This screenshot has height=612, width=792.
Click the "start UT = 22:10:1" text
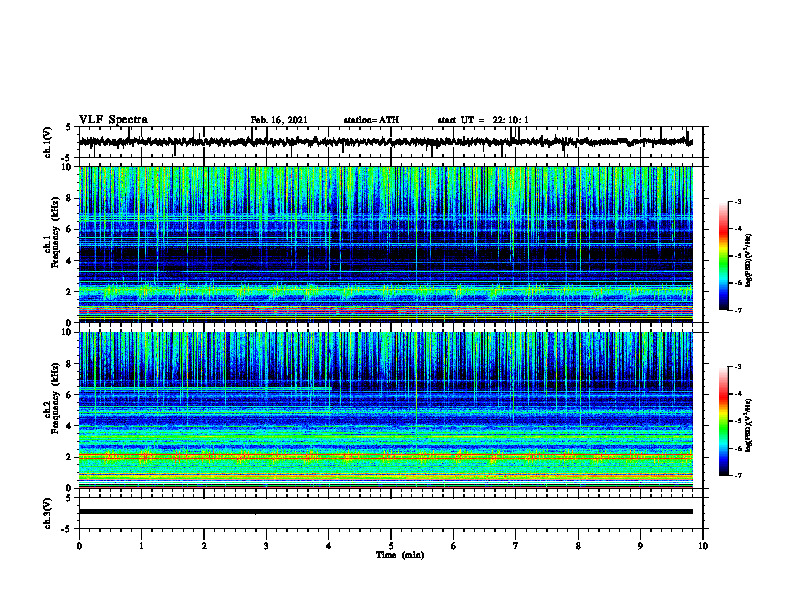483,120
